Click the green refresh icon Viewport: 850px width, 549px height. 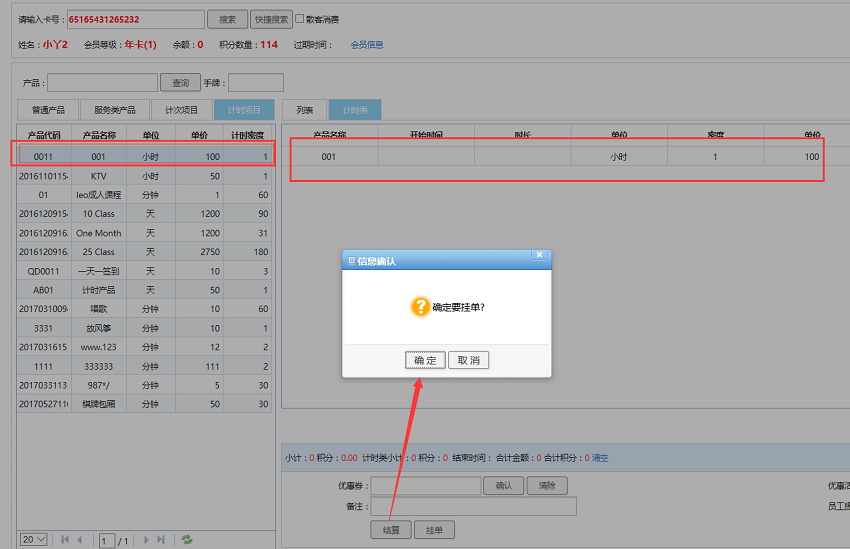point(186,540)
